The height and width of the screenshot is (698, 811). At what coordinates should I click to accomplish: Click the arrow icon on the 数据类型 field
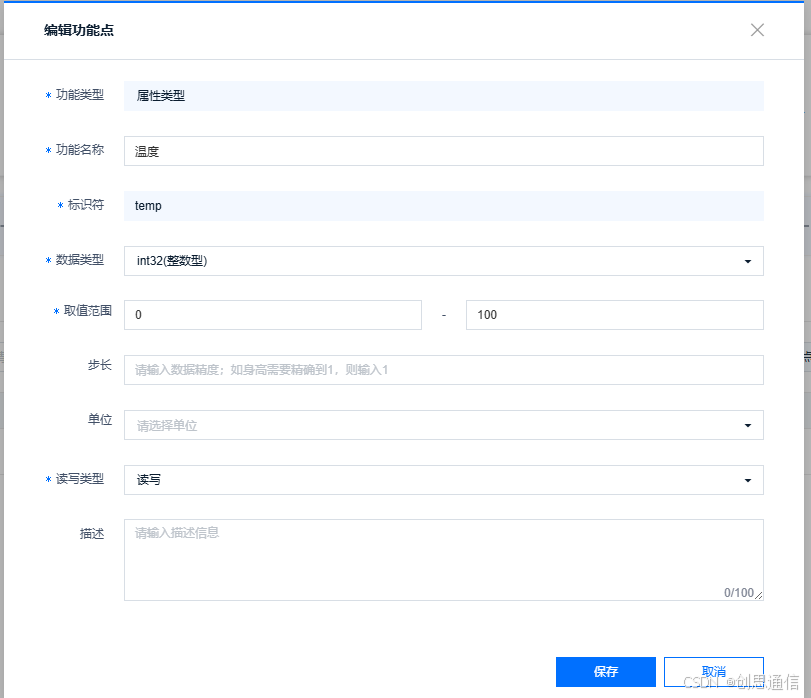[747, 260]
